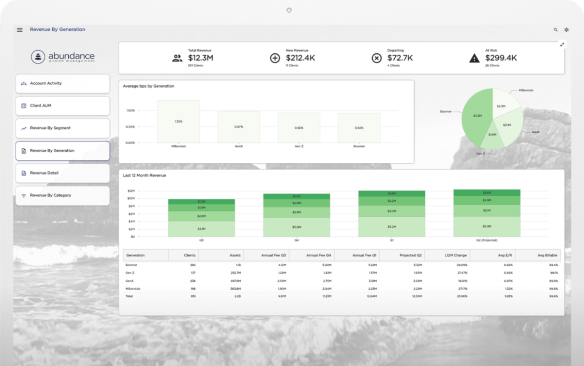Click the x-circle icon beside Departing

click(x=377, y=58)
